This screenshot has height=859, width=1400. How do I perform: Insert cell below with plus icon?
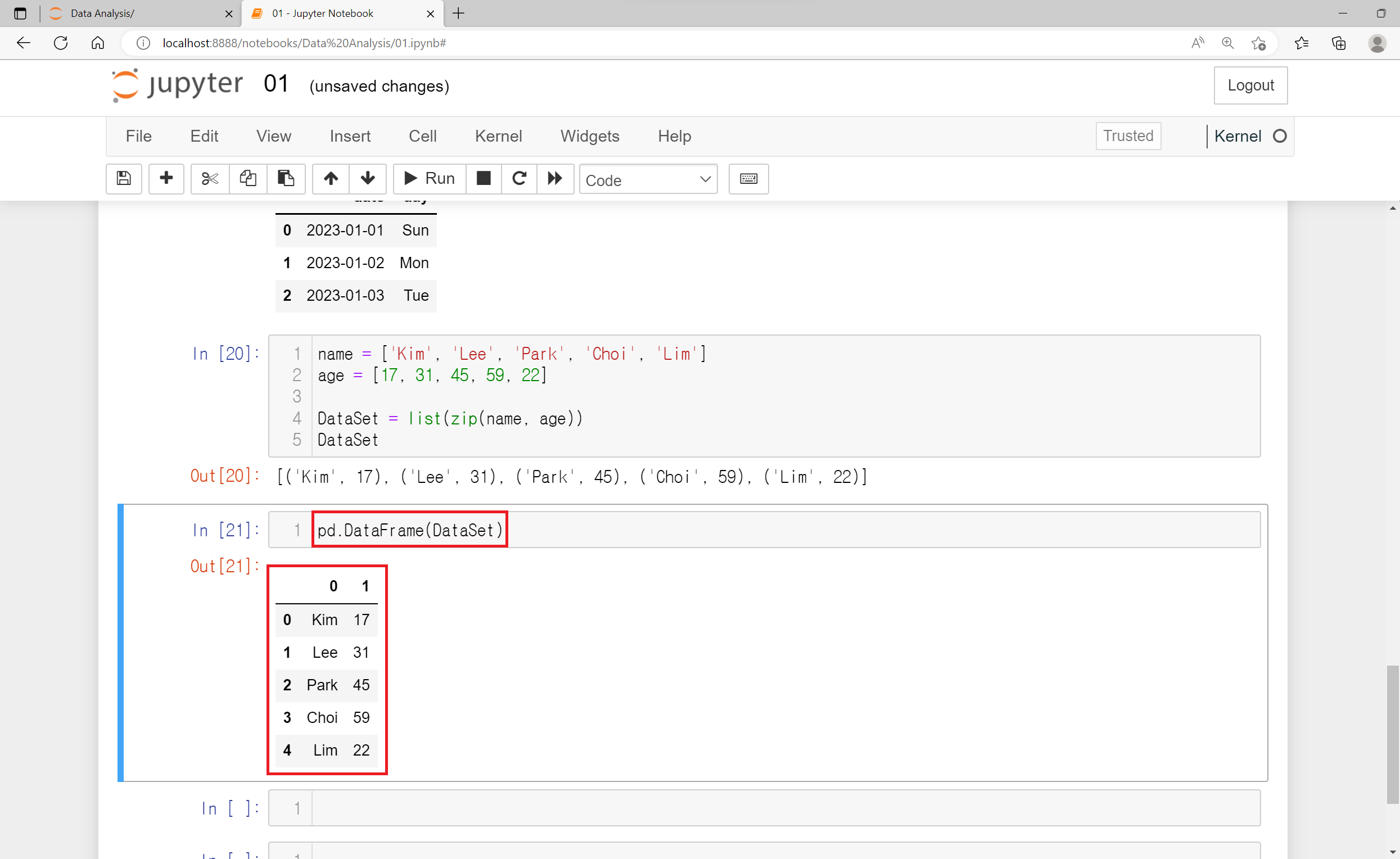click(x=166, y=178)
